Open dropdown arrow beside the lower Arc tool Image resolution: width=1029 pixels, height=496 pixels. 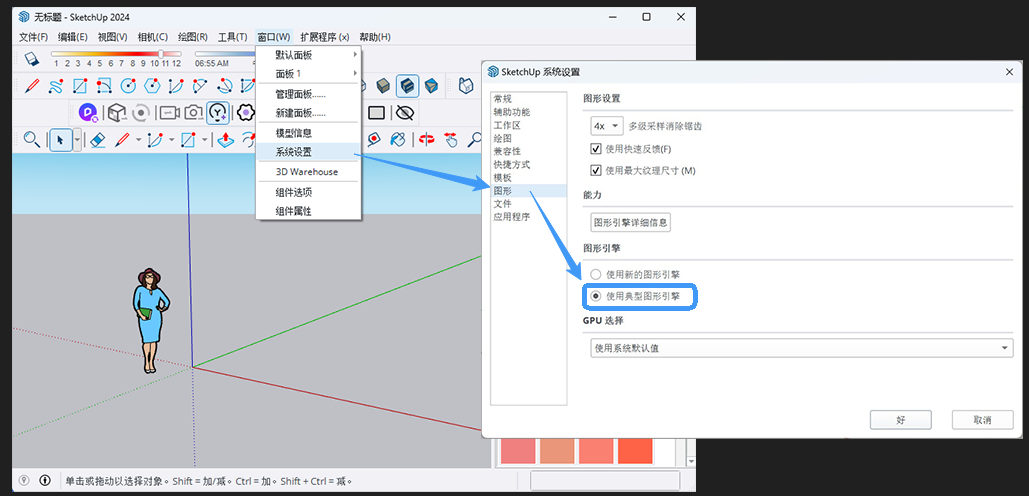coord(172,139)
